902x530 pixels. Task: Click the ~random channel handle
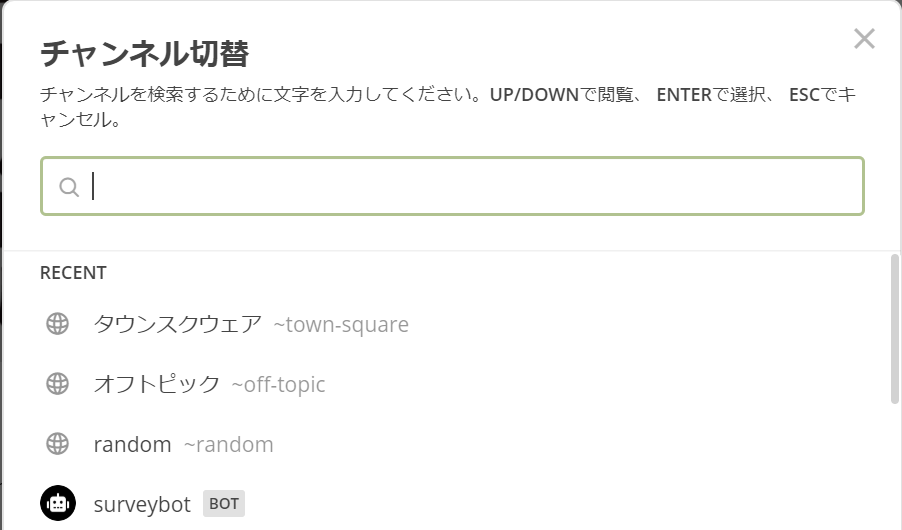228,444
